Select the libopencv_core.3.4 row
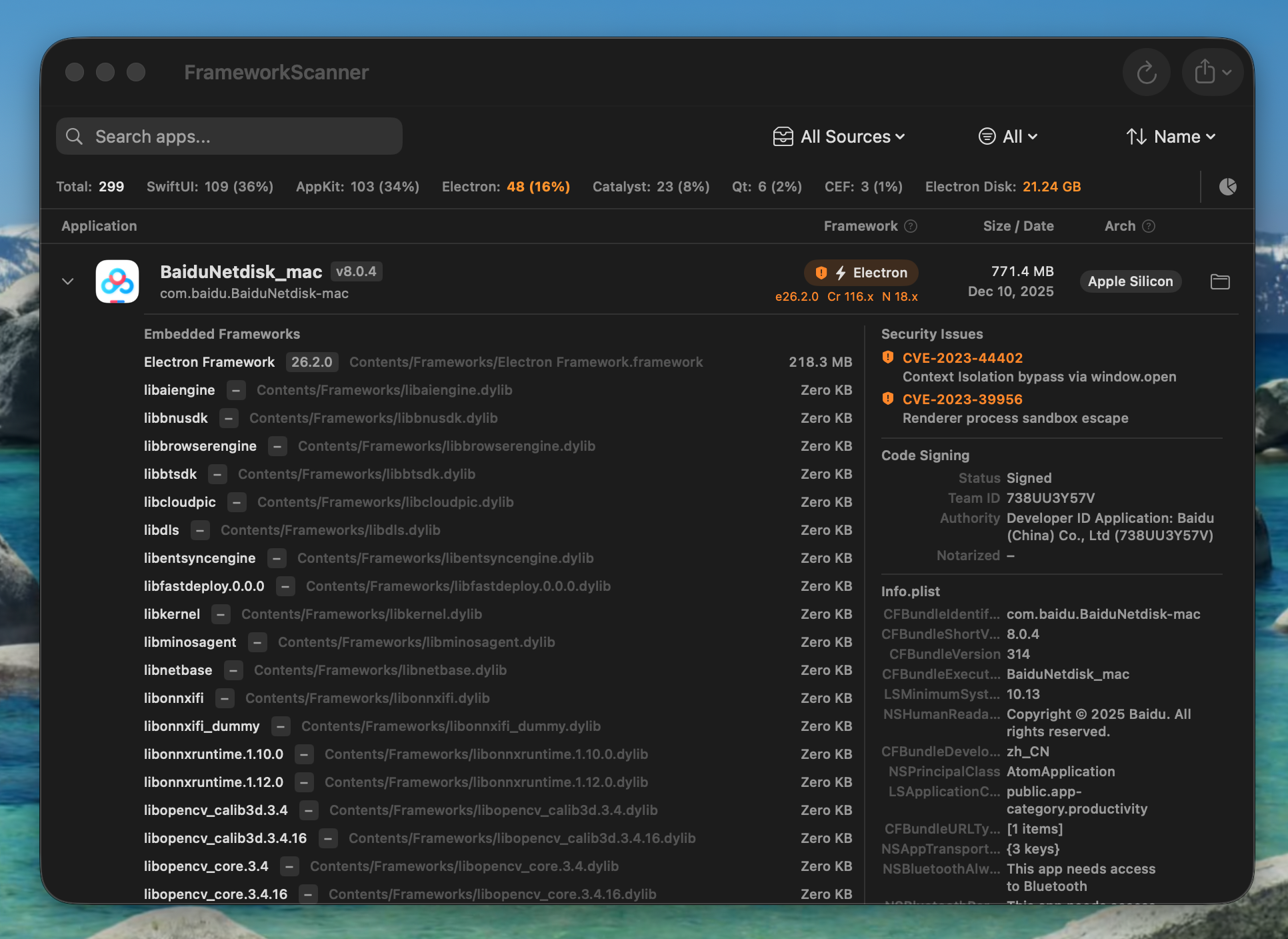 coord(498,866)
